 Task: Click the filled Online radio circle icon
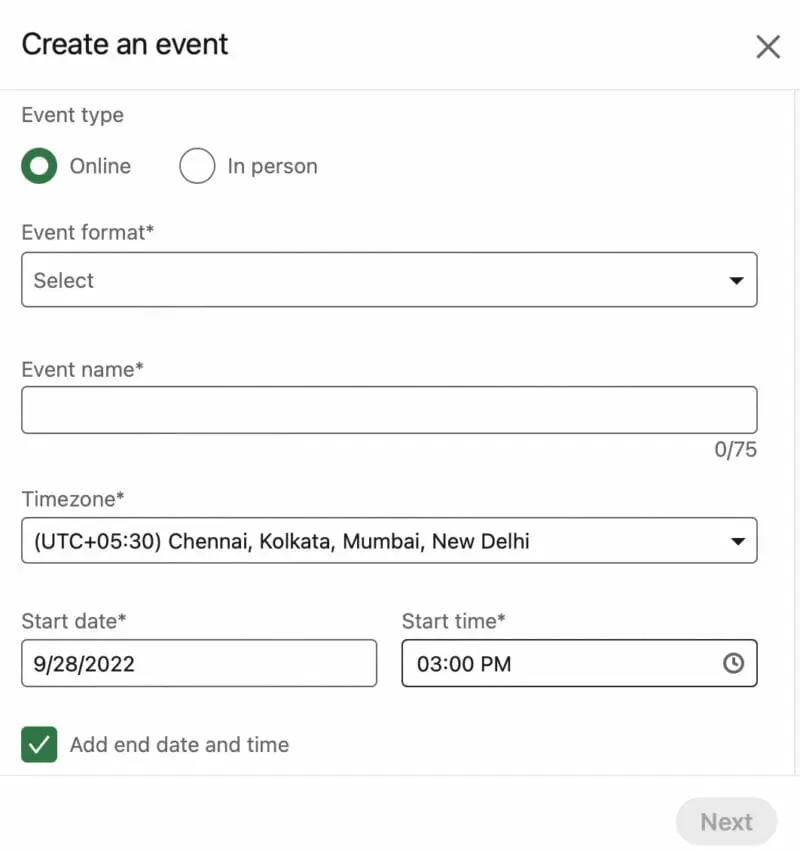click(39, 166)
